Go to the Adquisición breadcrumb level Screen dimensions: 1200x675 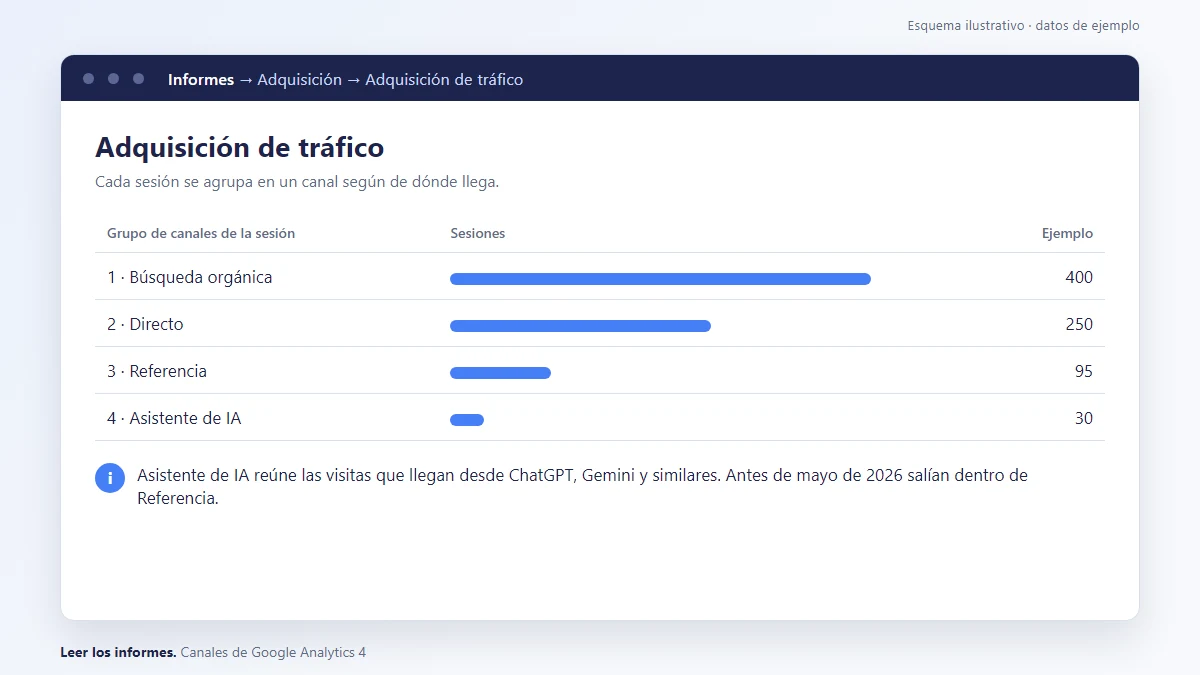299,79
